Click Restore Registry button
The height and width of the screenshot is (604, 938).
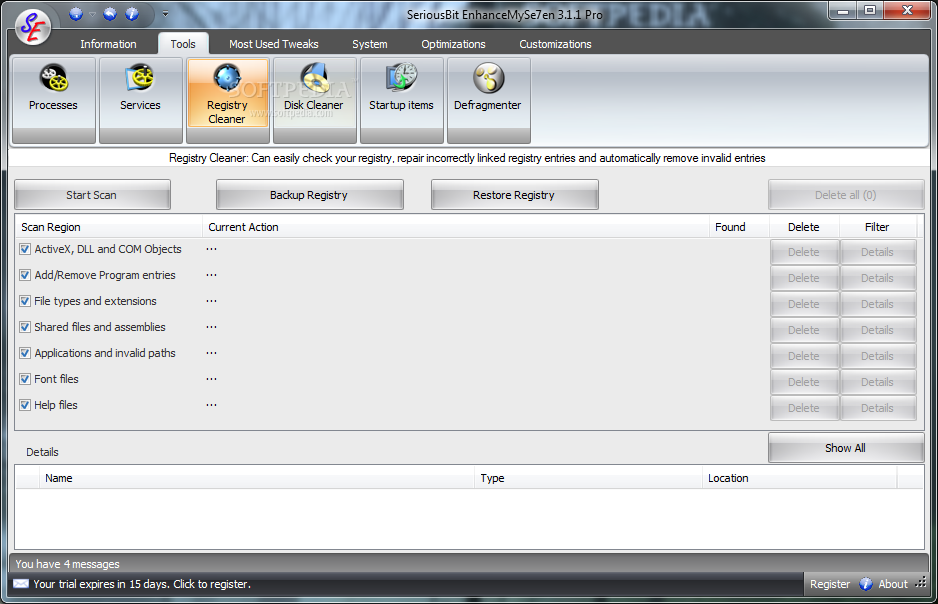pos(514,195)
